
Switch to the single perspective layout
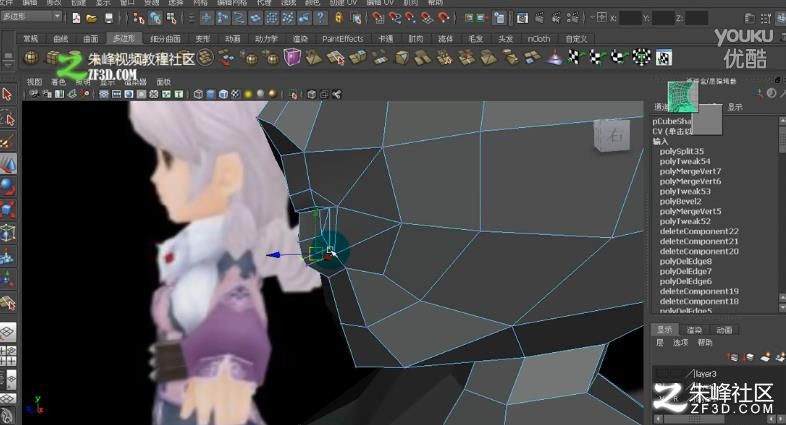tap(8, 332)
